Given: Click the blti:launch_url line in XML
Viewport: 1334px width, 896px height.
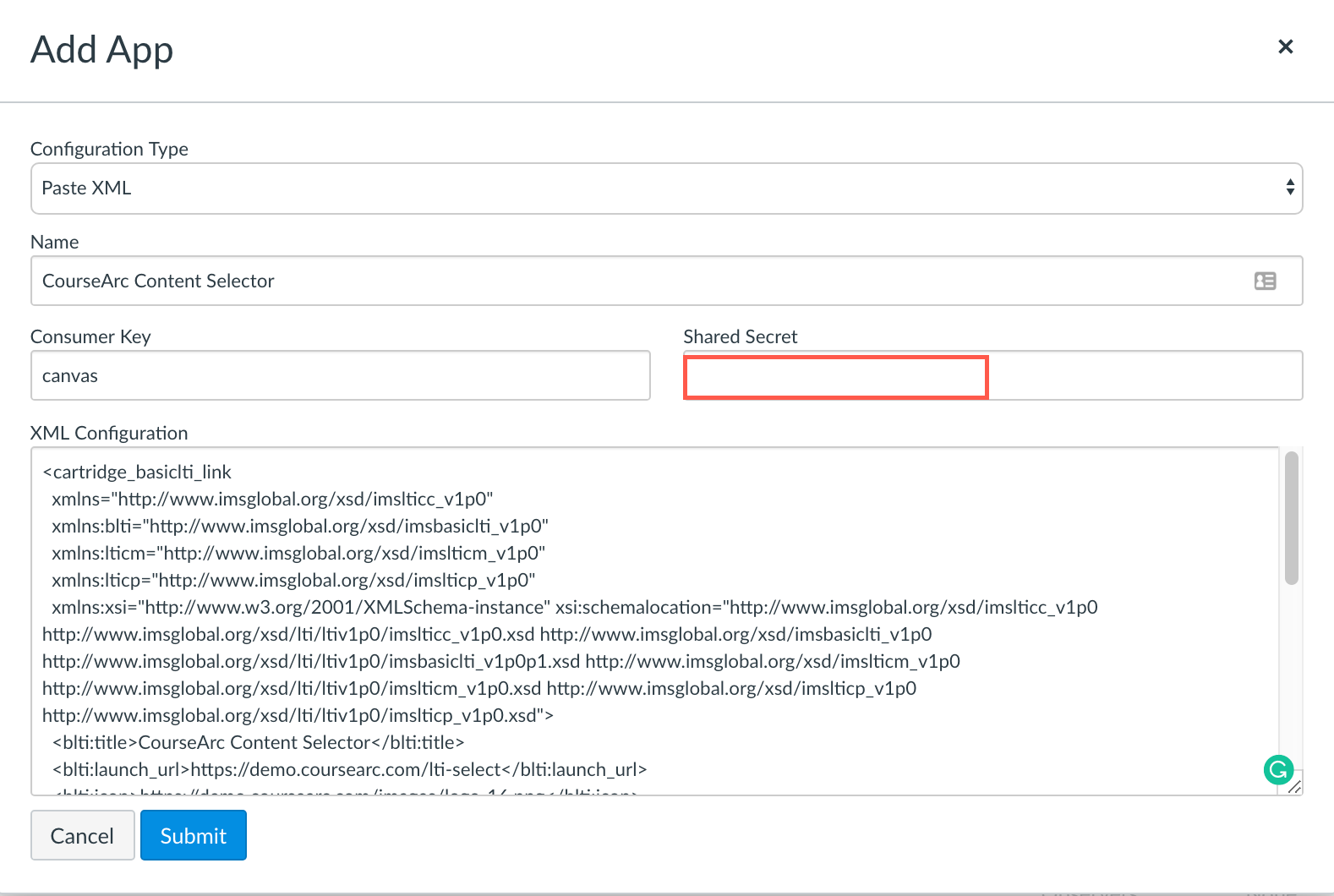Looking at the screenshot, I should [349, 769].
